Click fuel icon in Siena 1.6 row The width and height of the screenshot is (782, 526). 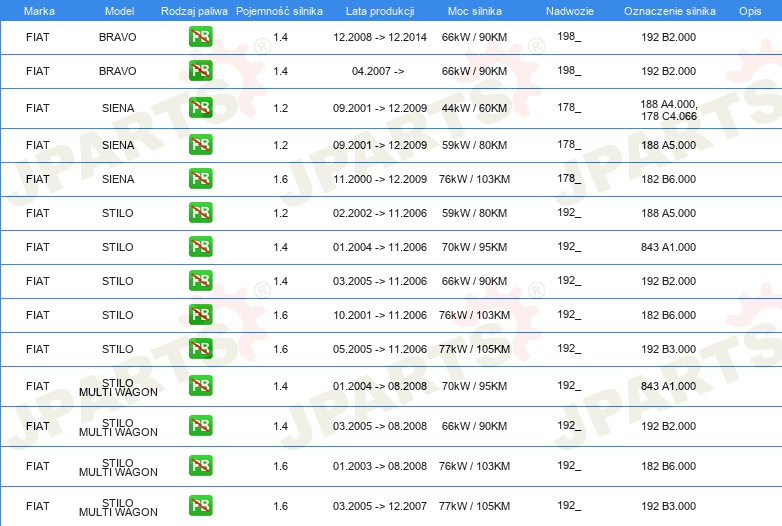tap(200, 178)
